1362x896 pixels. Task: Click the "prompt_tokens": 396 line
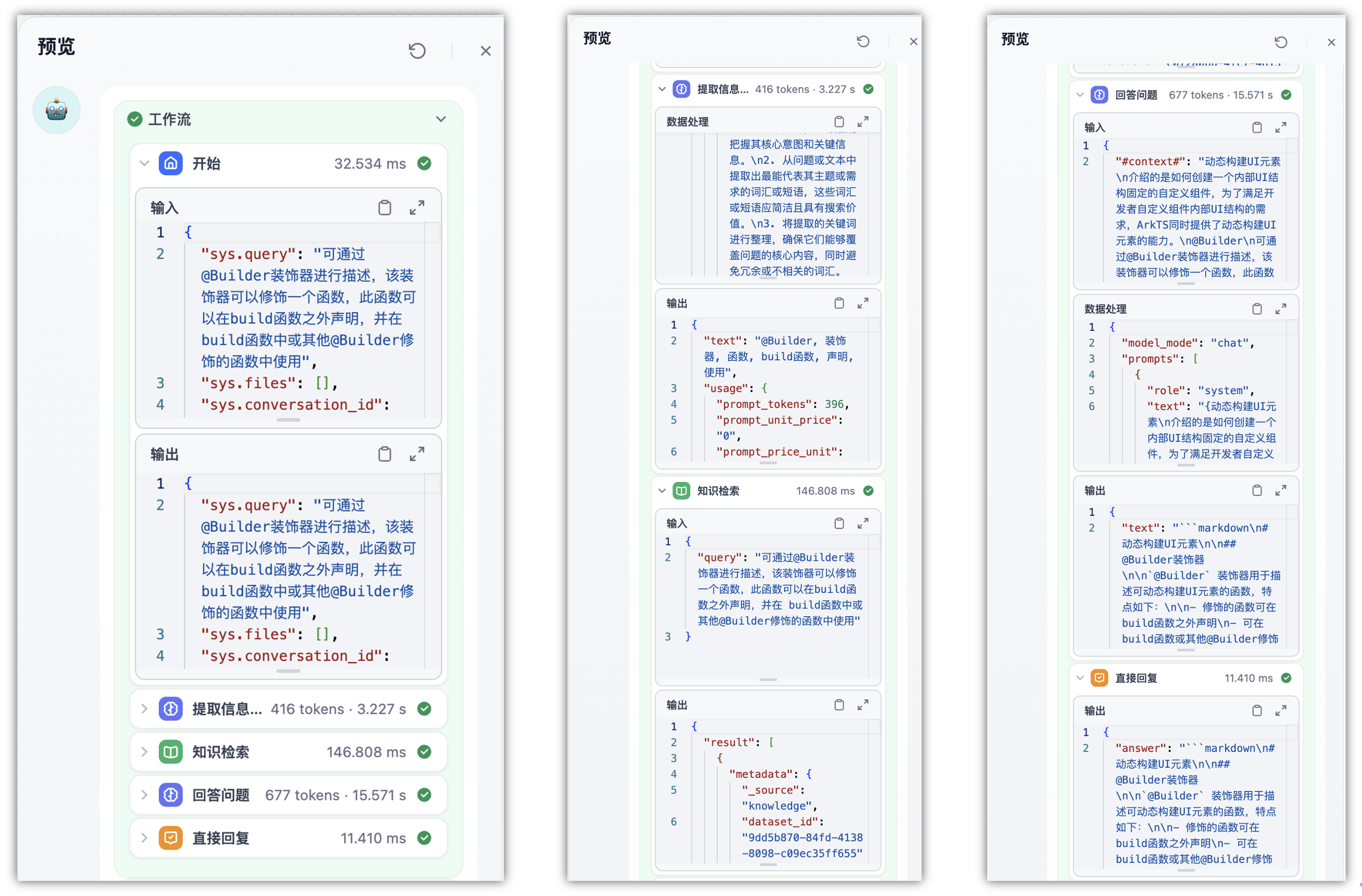click(x=782, y=404)
